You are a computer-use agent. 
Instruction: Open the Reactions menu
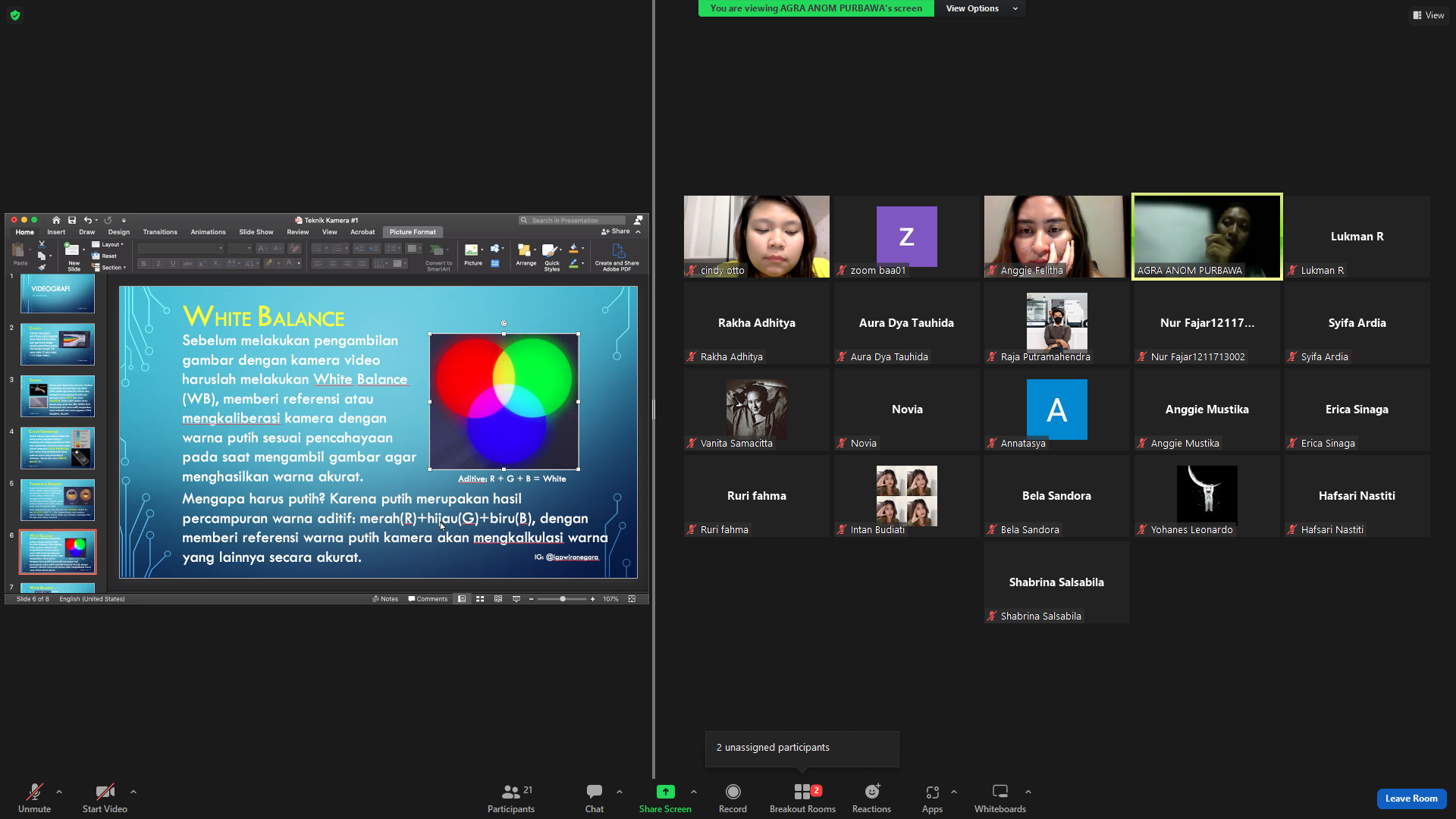tap(871, 799)
